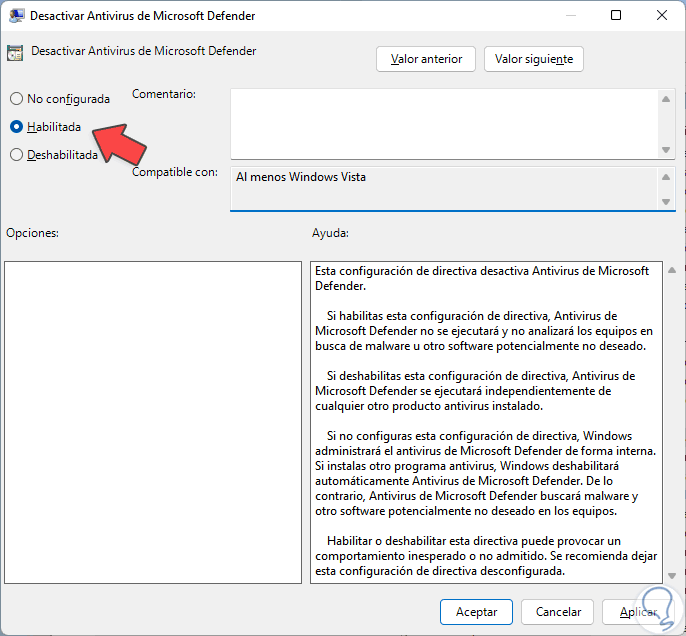Click the 'Al menos Windows Vista' text
This screenshot has width=686, height=636.
[x=301, y=177]
